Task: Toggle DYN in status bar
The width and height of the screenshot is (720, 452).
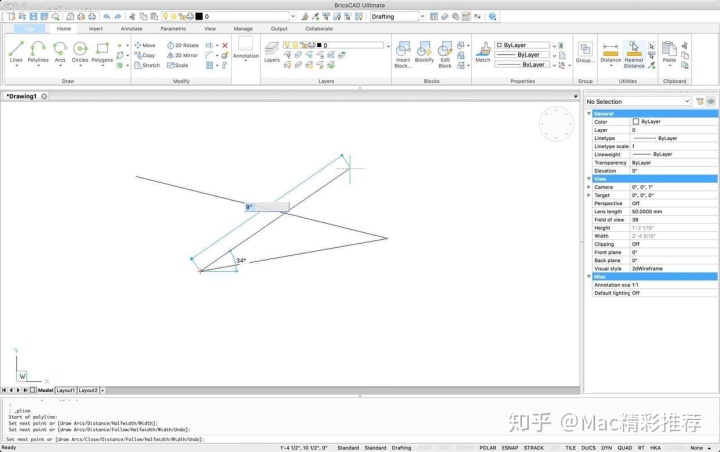Action: coord(607,448)
